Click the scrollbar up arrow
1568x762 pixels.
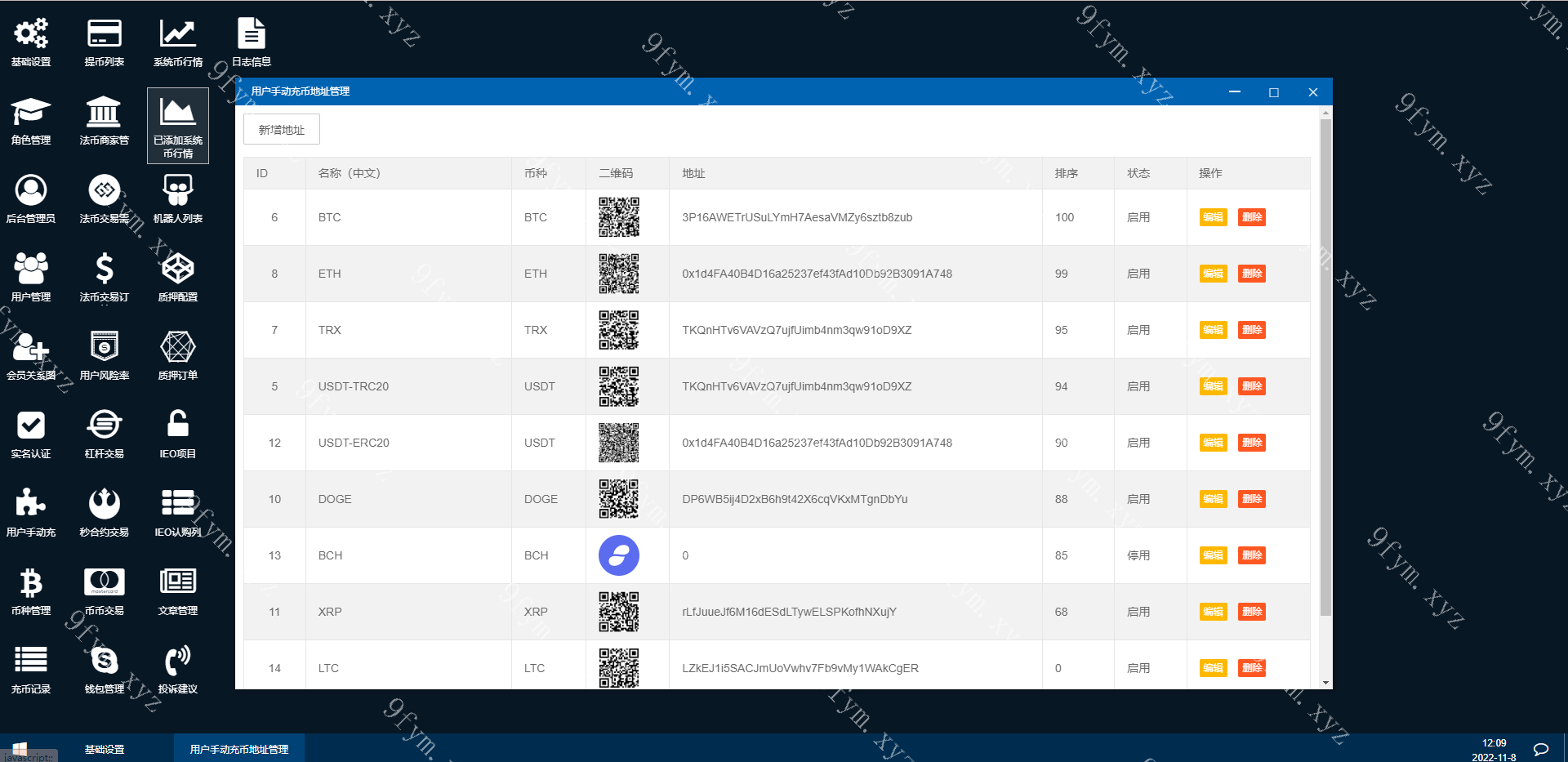pyautogui.click(x=1325, y=112)
